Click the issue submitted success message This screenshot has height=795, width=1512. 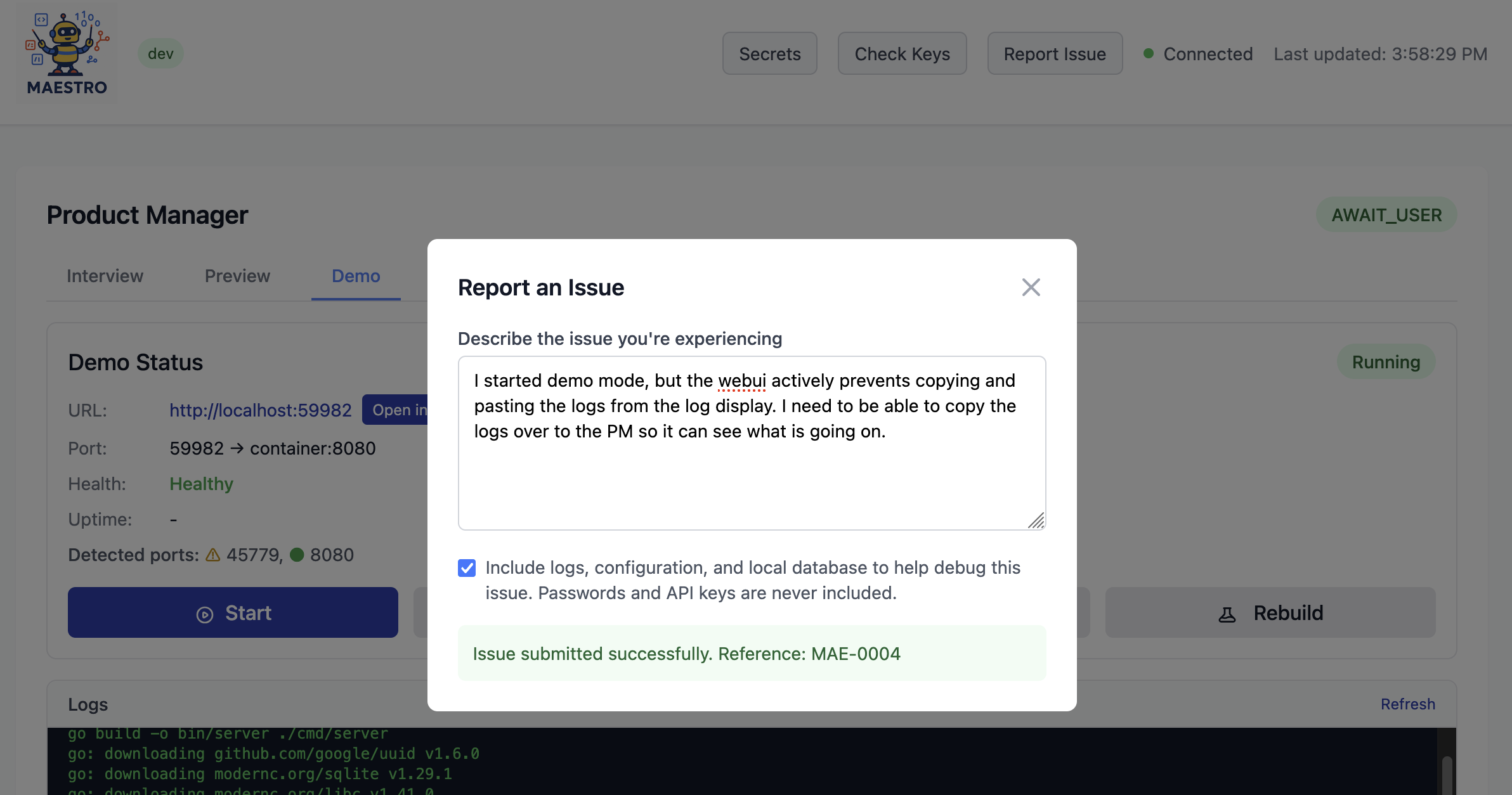752,653
